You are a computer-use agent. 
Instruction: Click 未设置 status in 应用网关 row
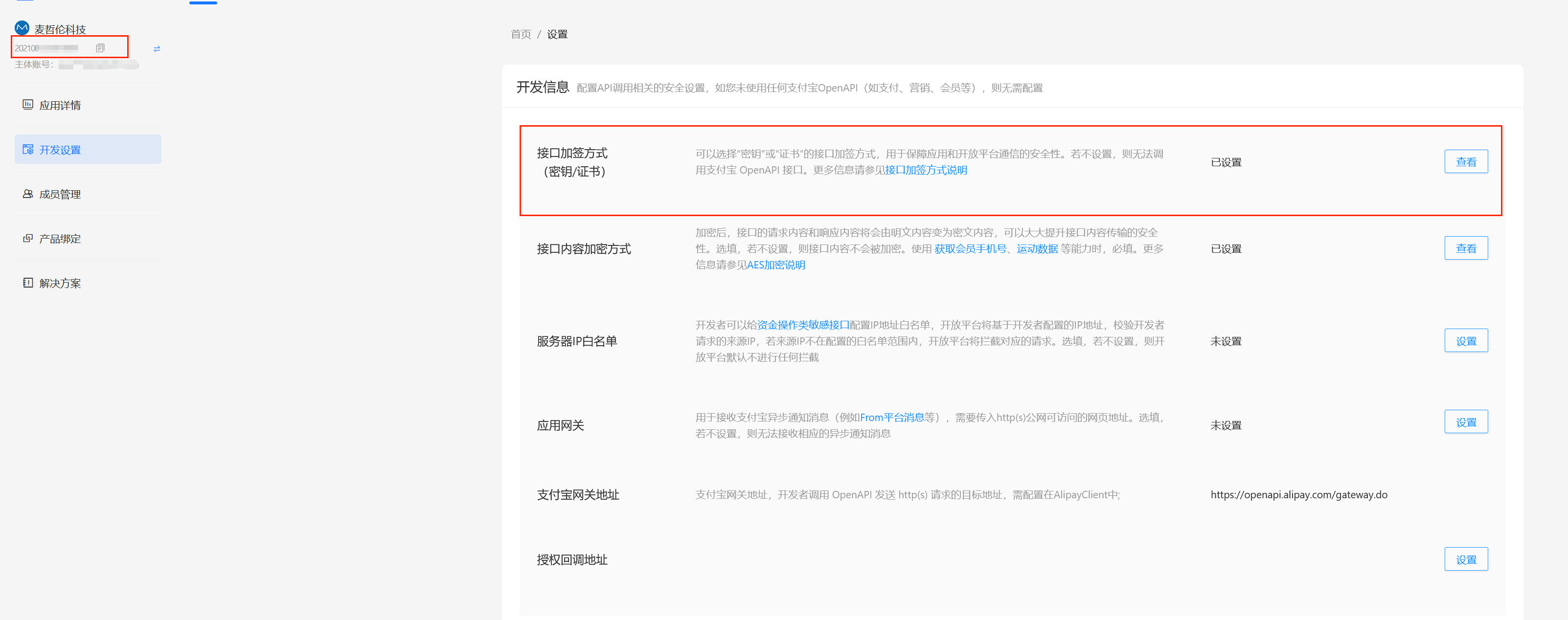pos(1226,425)
